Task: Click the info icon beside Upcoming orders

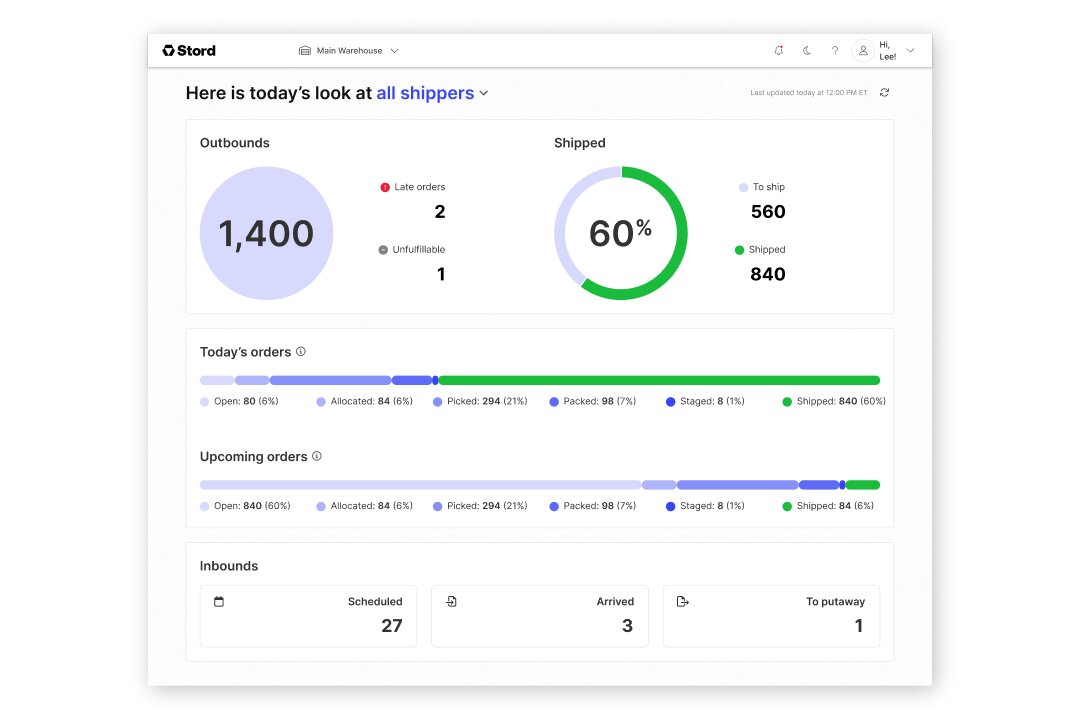Action: [x=317, y=456]
